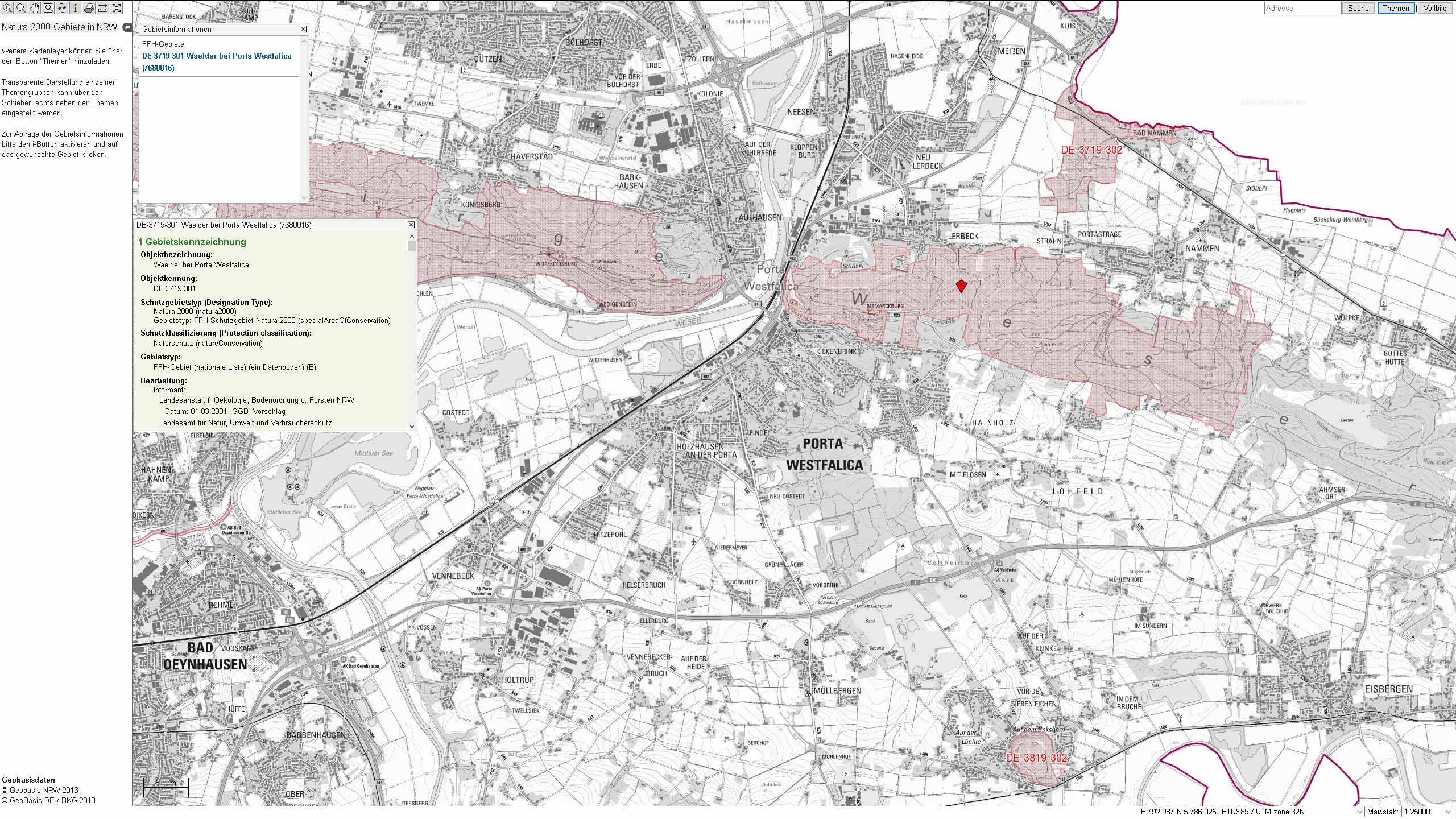
Task: Choose the zoom-to-rectangle tool
Action: [x=48, y=8]
